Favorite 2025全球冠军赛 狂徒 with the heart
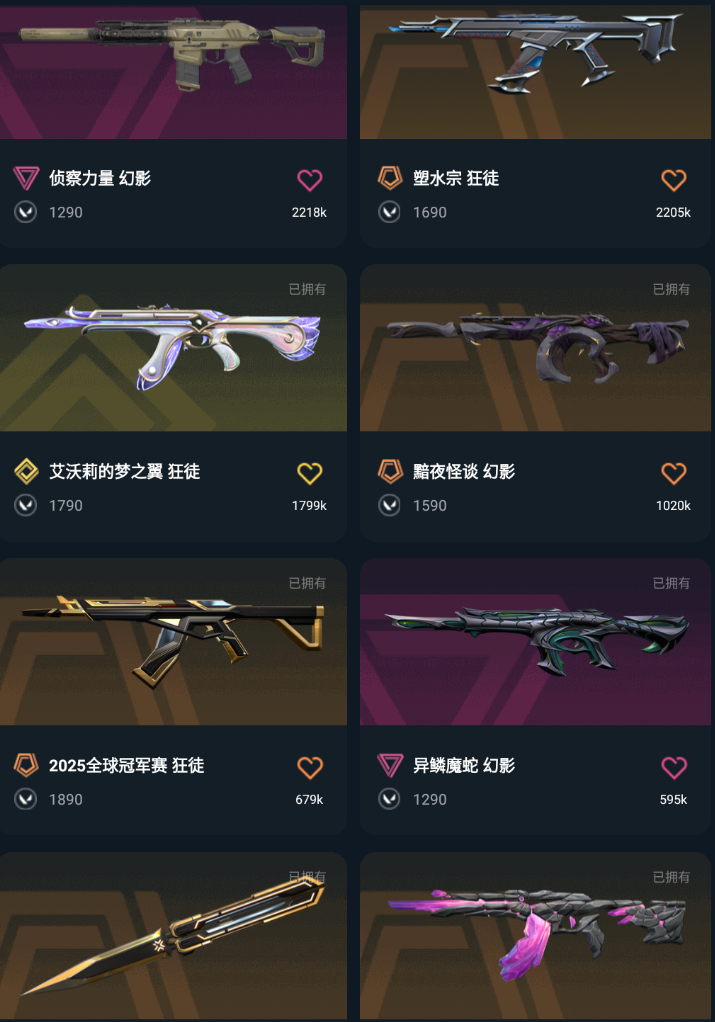This screenshot has height=1022, width=715. (x=310, y=767)
